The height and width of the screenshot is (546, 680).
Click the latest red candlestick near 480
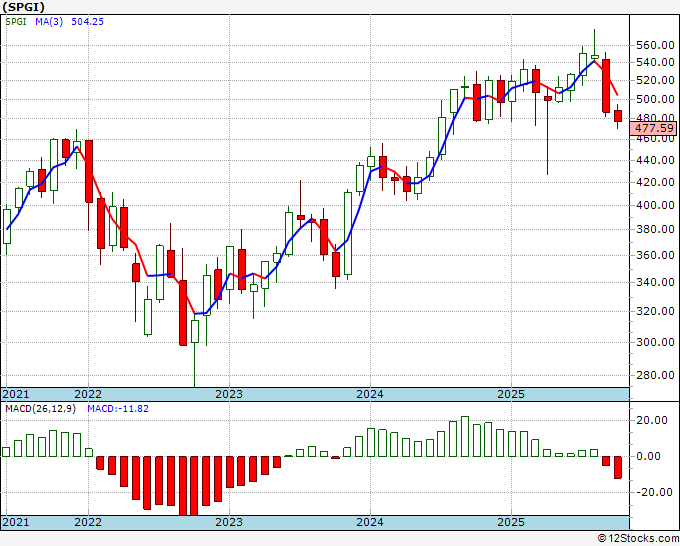pos(618,116)
